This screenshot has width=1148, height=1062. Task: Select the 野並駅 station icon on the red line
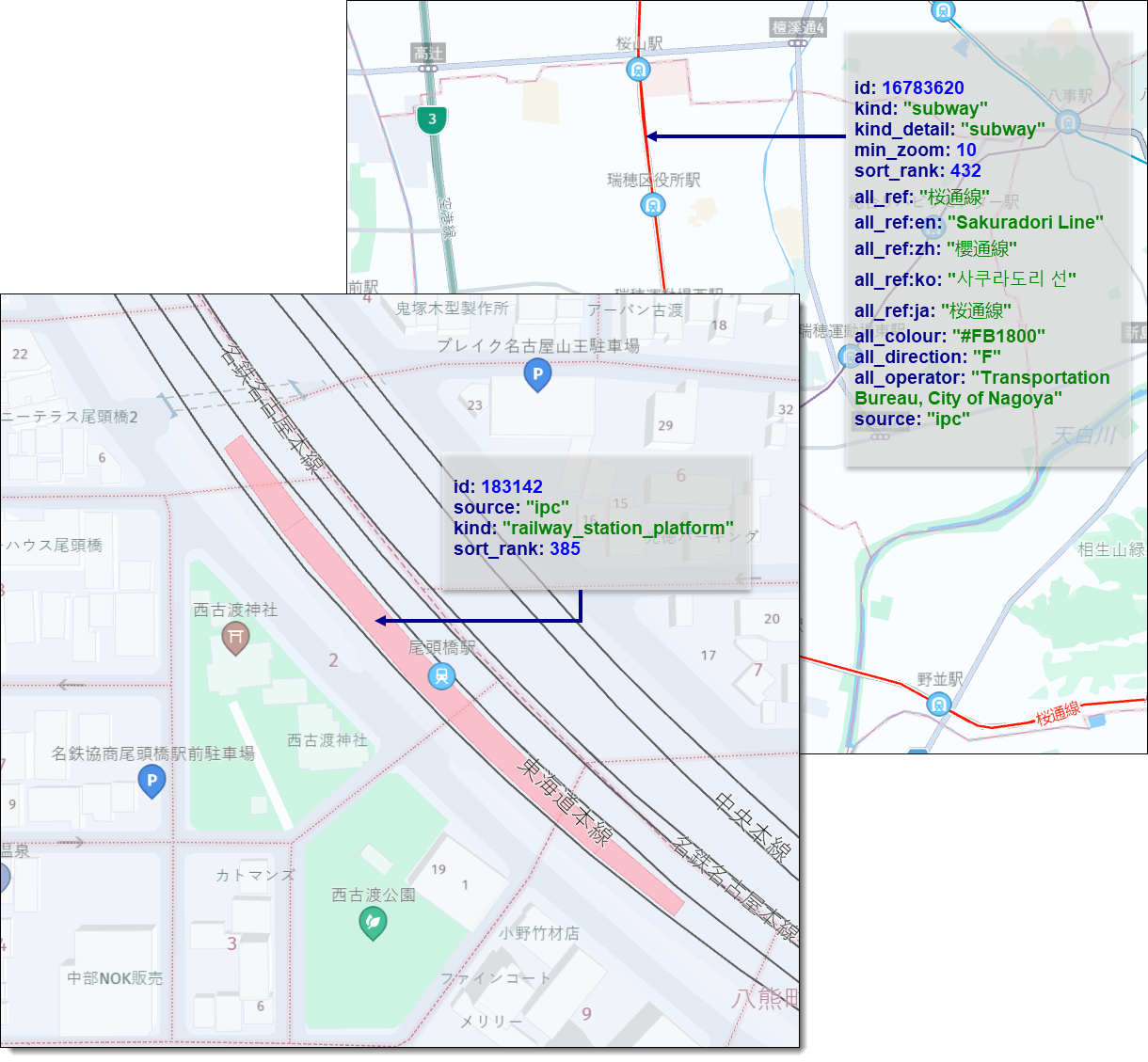point(937,704)
